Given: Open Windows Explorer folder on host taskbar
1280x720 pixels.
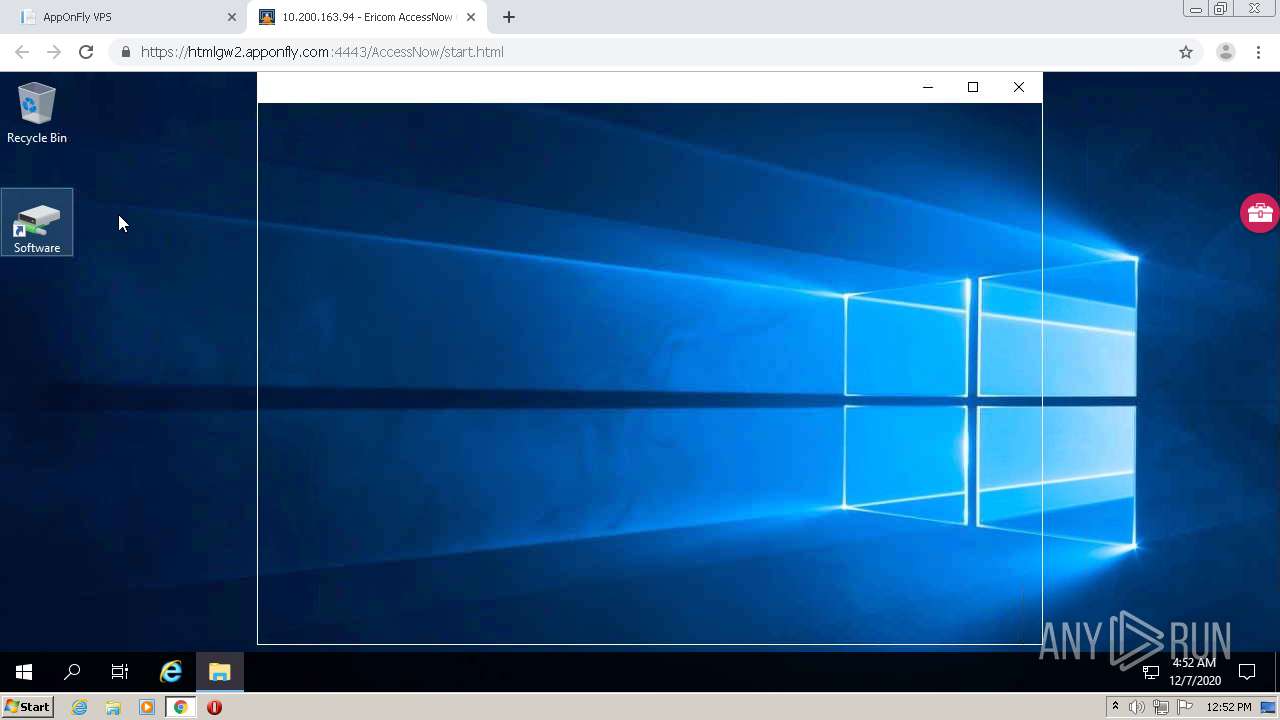Looking at the screenshot, I should coord(113,707).
